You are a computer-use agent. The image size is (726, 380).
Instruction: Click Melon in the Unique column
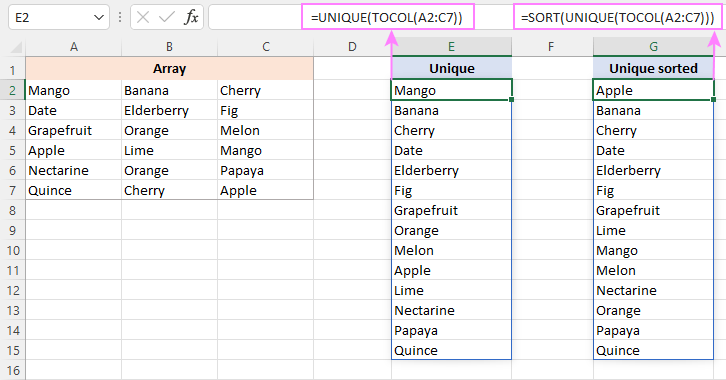click(x=451, y=250)
